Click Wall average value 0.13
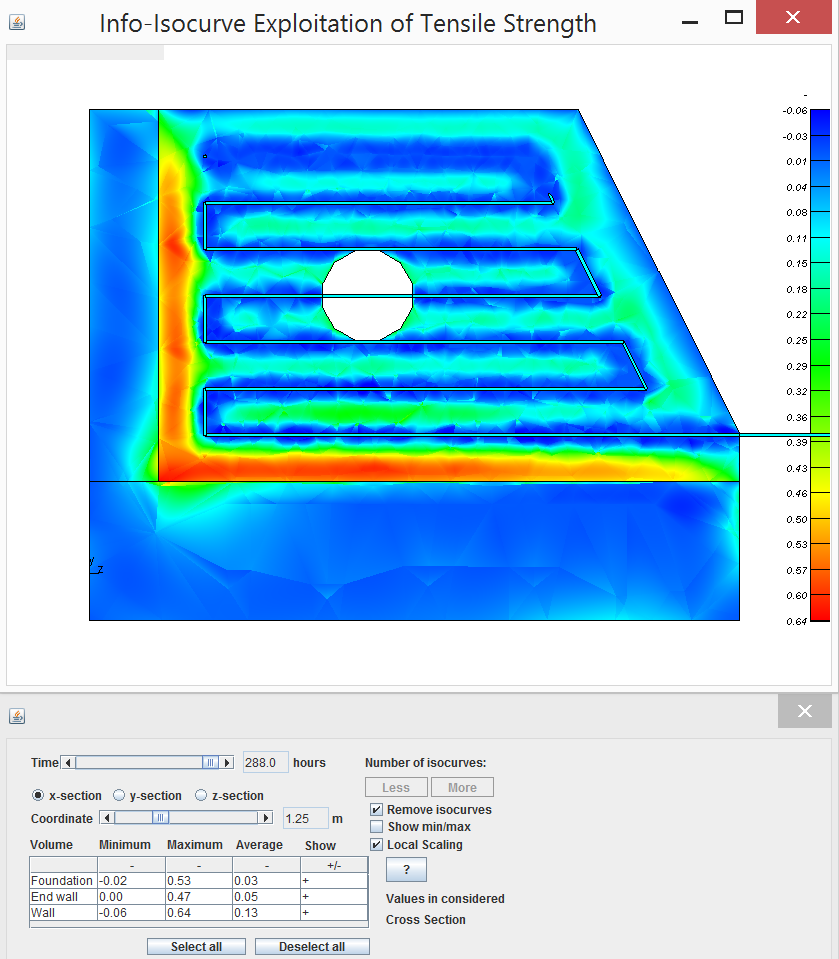This screenshot has height=959, width=839. point(267,913)
